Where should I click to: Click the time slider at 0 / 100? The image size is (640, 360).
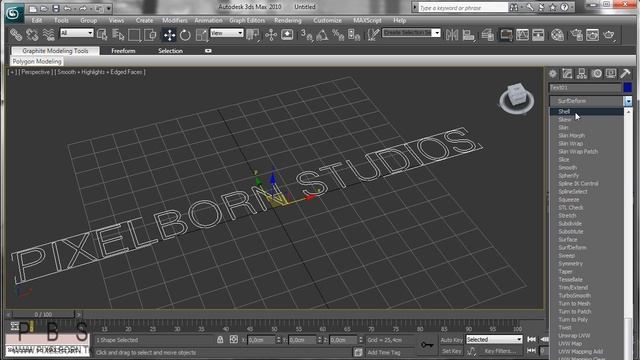pyautogui.click(x=43, y=315)
